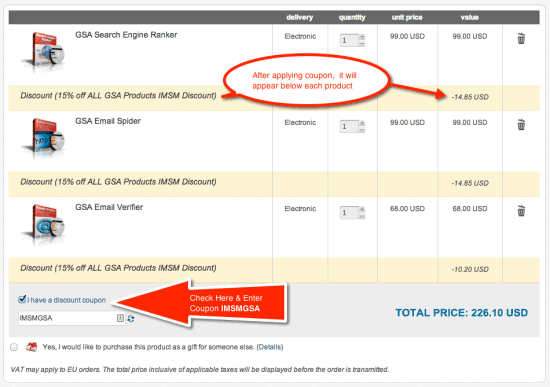Click the coupon code field containing IMSMGSA
Screen dimensions: 550x387
tap(72, 318)
